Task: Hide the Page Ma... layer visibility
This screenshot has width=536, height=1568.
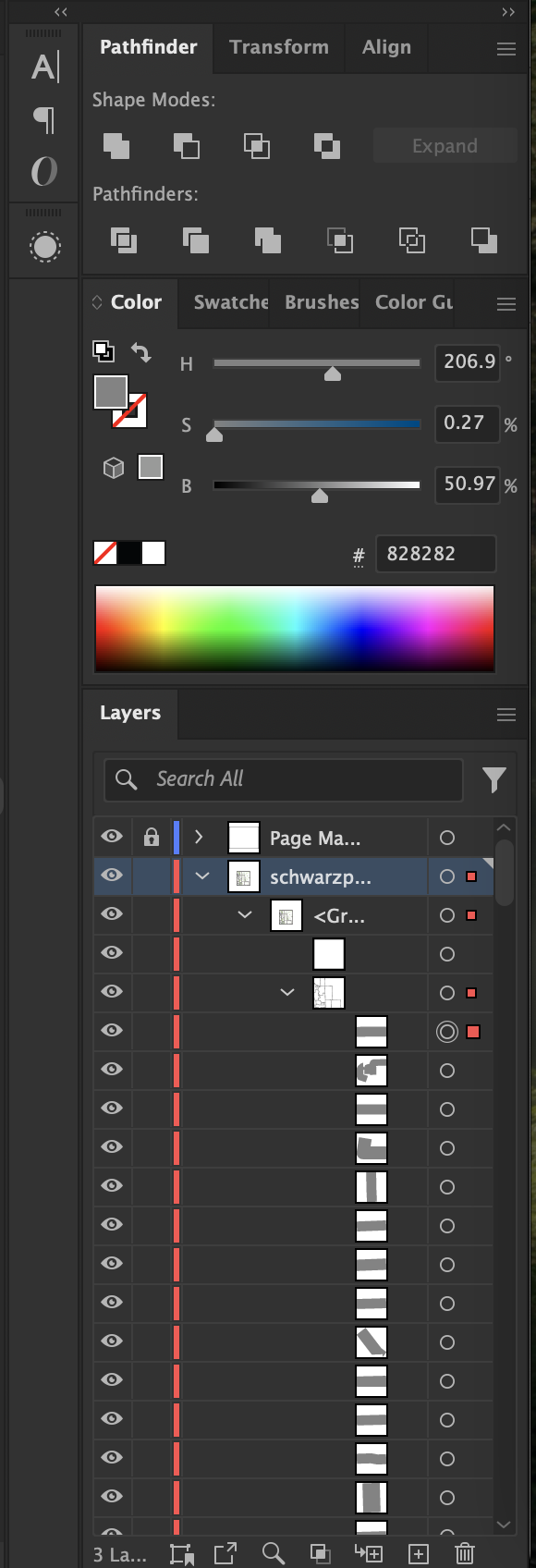Action: [x=112, y=837]
